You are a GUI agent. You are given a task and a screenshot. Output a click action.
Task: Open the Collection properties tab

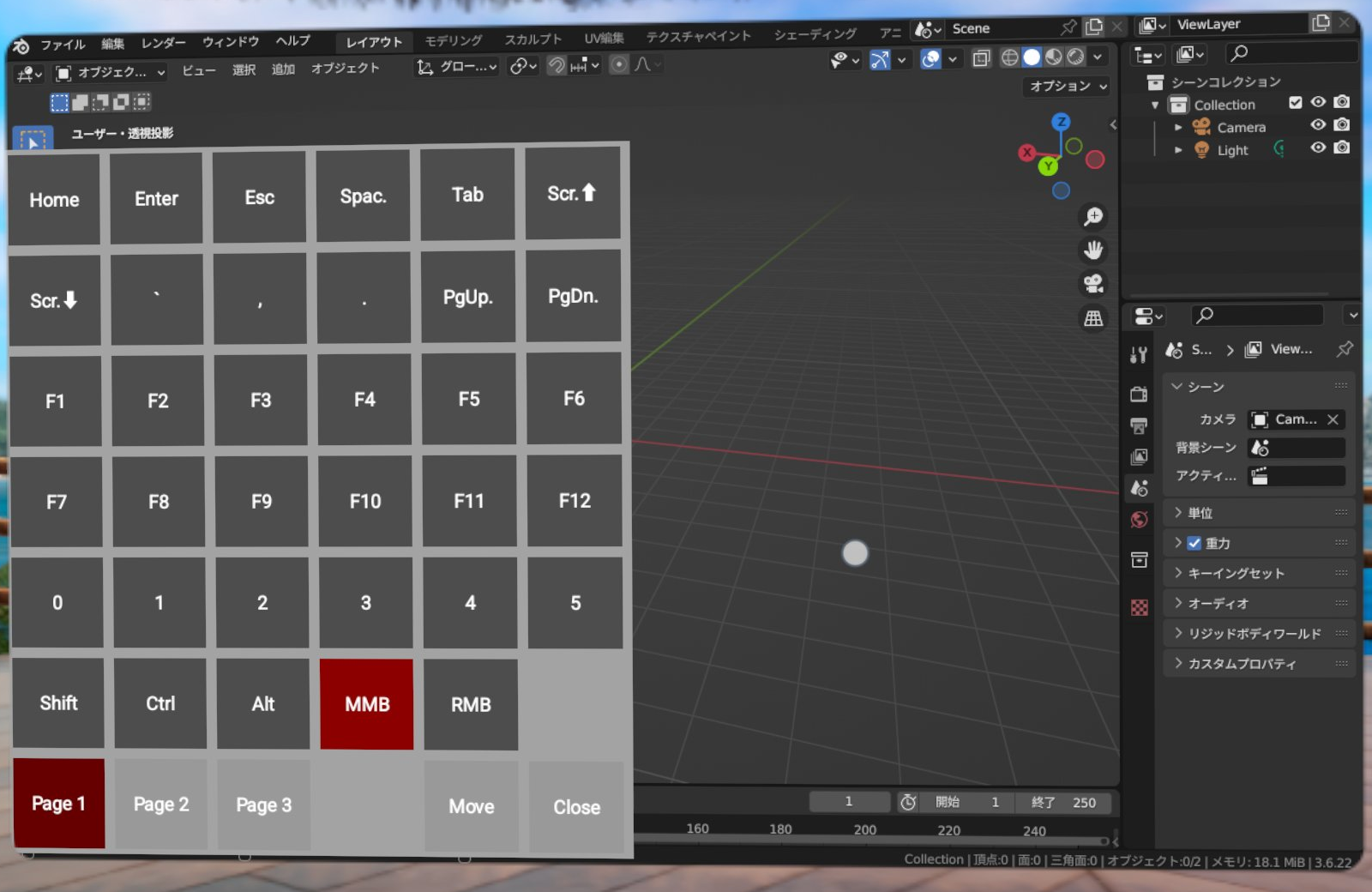coord(1139,560)
